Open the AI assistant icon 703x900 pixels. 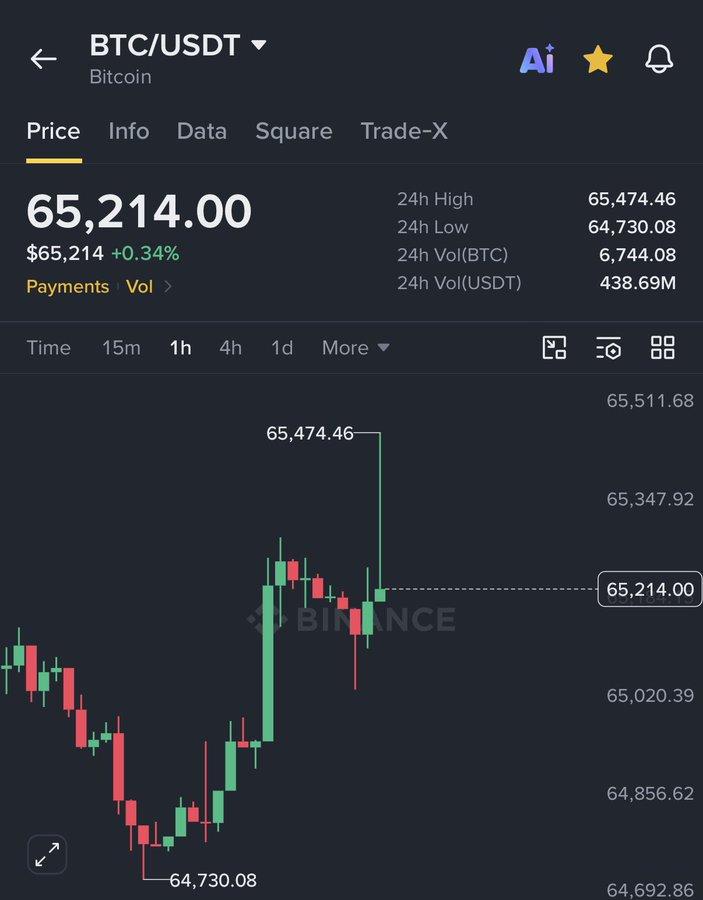point(537,59)
